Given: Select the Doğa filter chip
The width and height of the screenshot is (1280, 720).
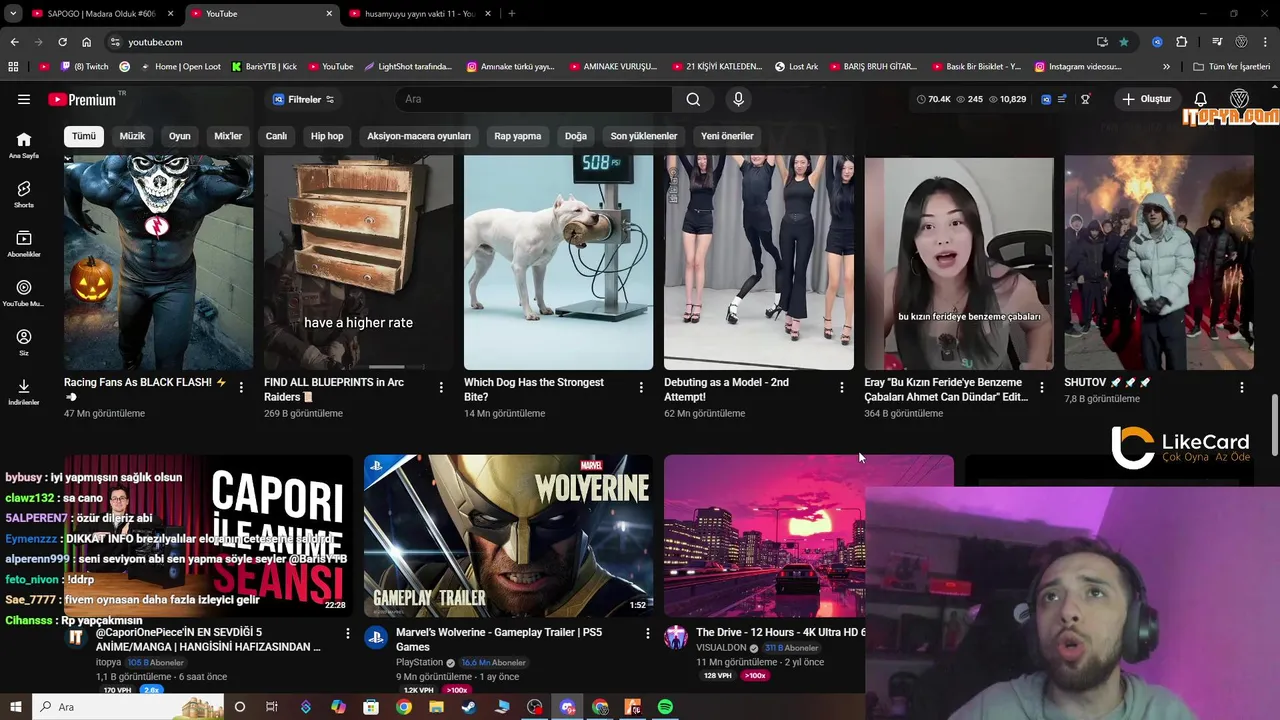Looking at the screenshot, I should pos(576,136).
